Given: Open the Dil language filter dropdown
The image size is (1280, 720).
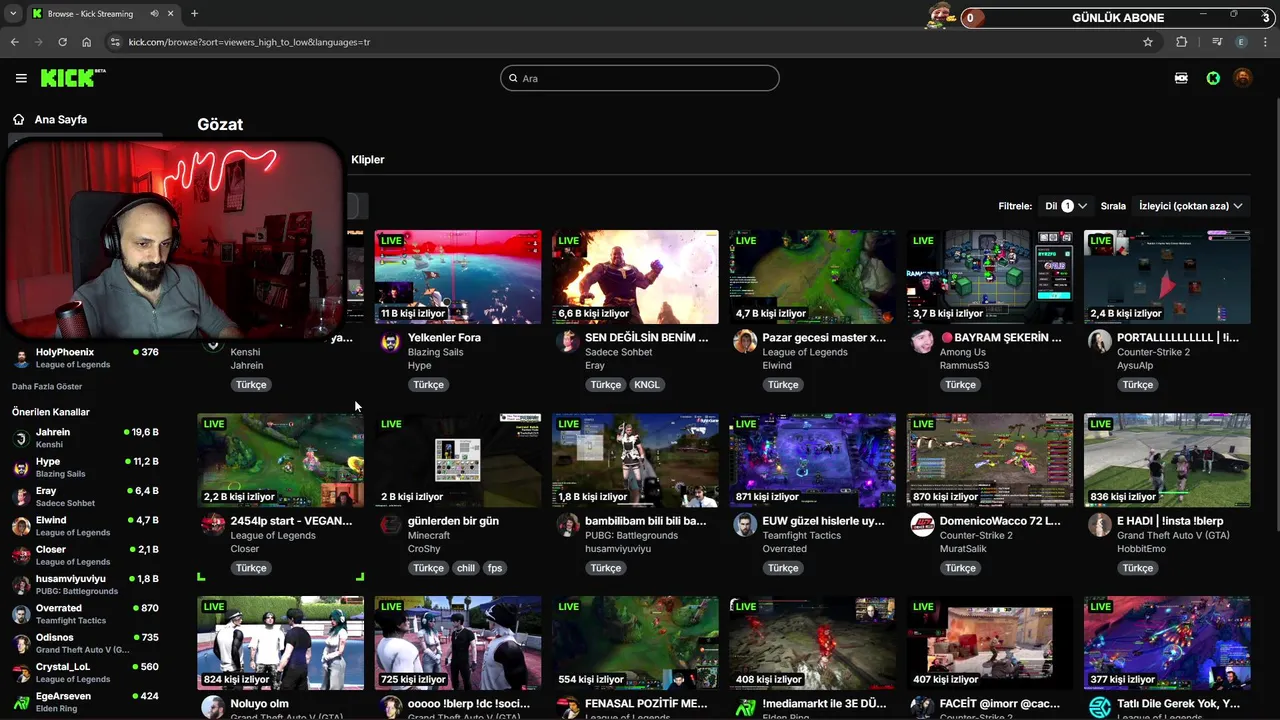Looking at the screenshot, I should click(x=1066, y=206).
